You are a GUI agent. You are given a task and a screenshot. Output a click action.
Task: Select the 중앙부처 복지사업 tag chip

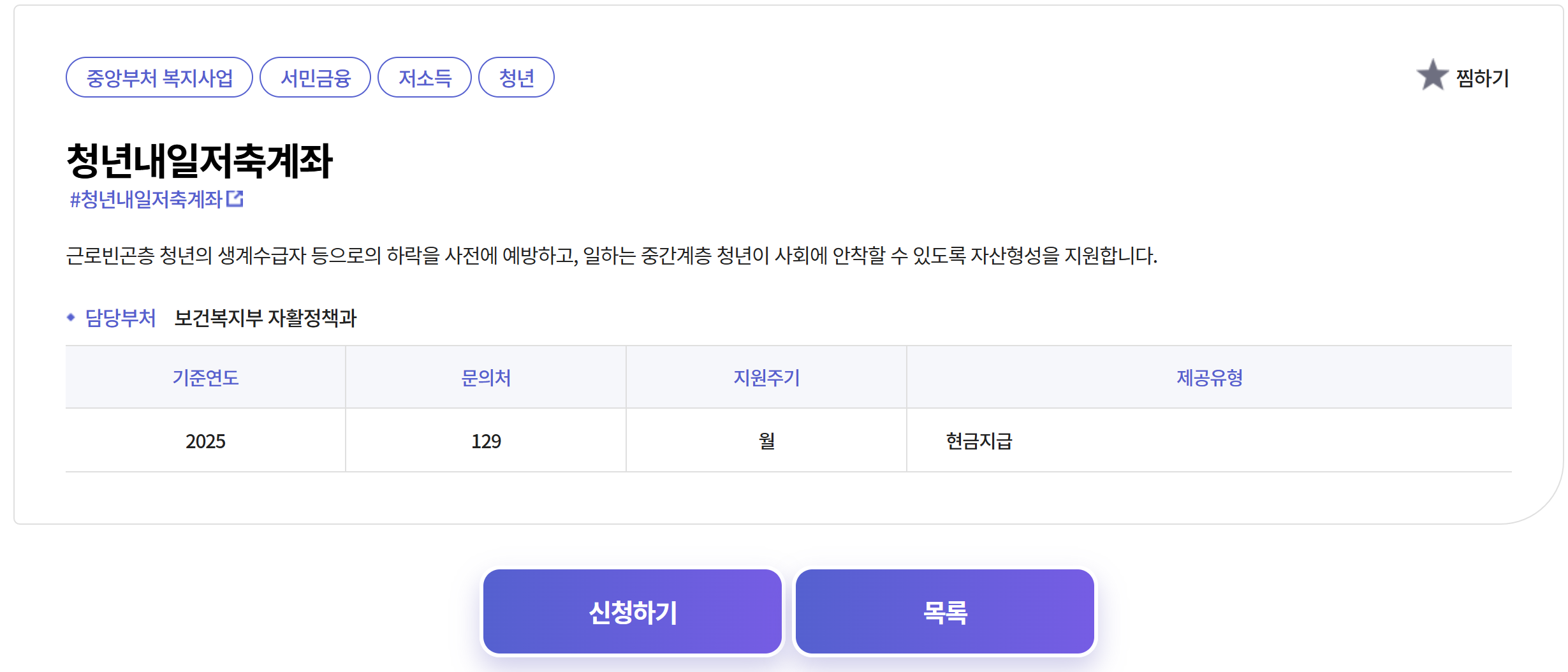pos(160,77)
